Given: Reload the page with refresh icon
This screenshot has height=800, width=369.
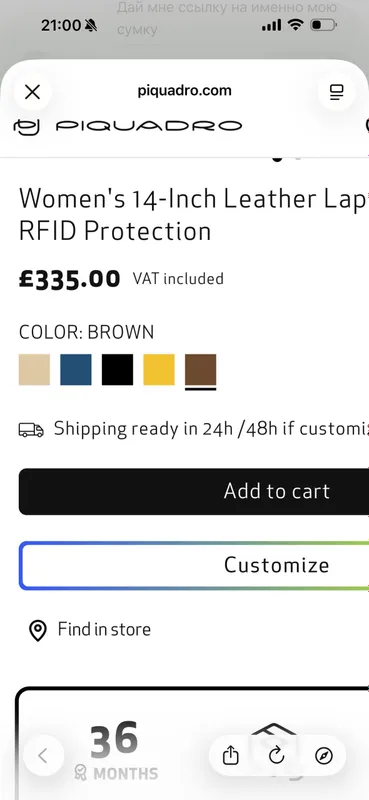Looking at the screenshot, I should point(277,756).
